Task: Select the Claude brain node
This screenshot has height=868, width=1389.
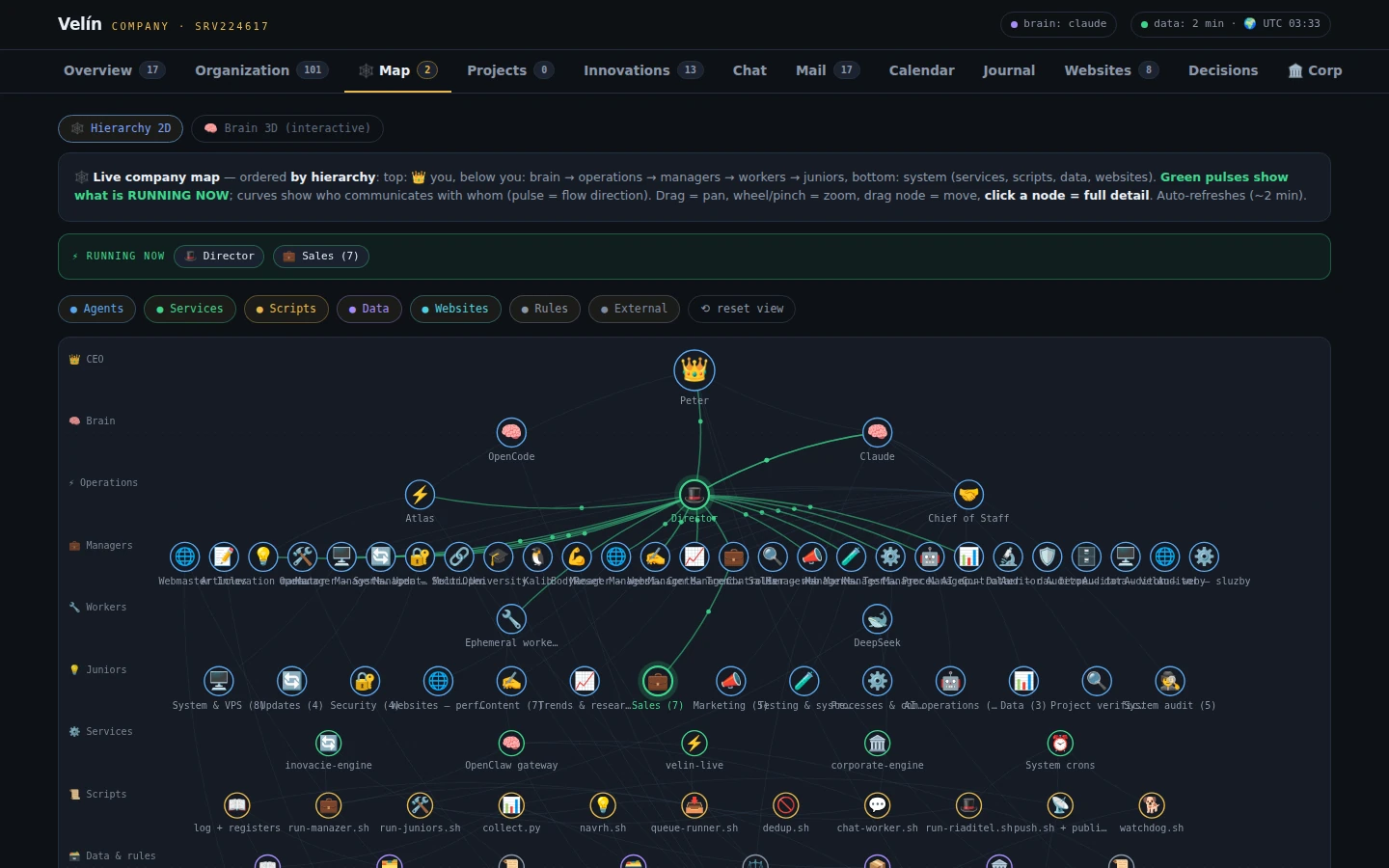Action: (877, 432)
